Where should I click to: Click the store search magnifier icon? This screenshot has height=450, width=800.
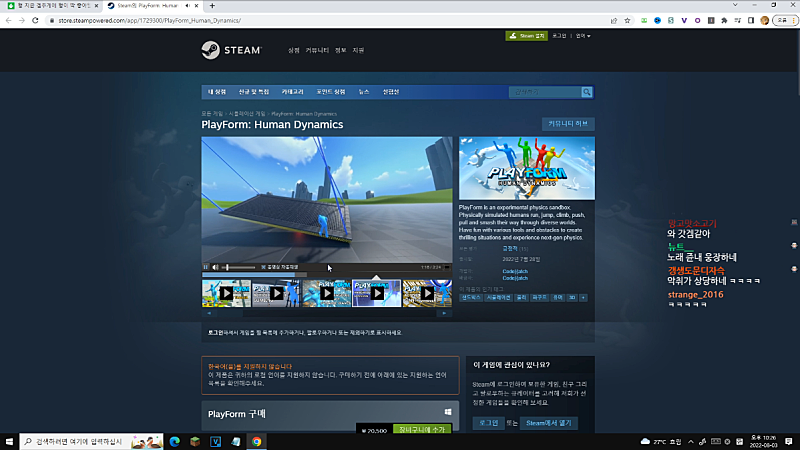coord(587,92)
